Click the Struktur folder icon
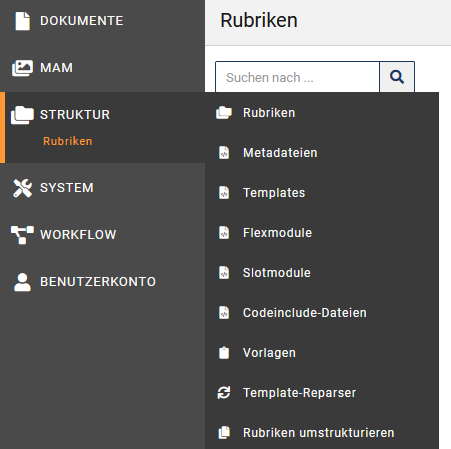The width and height of the screenshot is (451, 449). pyautogui.click(x=22, y=115)
